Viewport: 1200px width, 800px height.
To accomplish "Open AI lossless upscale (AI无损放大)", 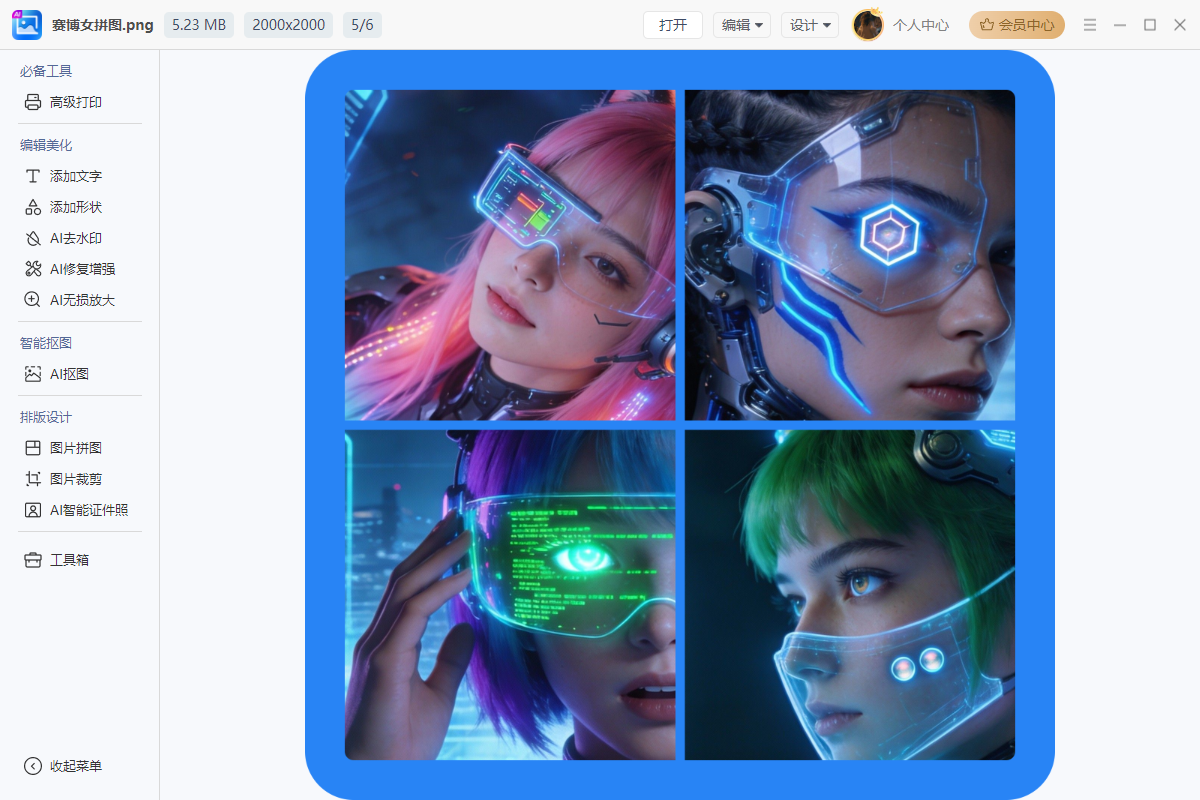I will coord(82,300).
